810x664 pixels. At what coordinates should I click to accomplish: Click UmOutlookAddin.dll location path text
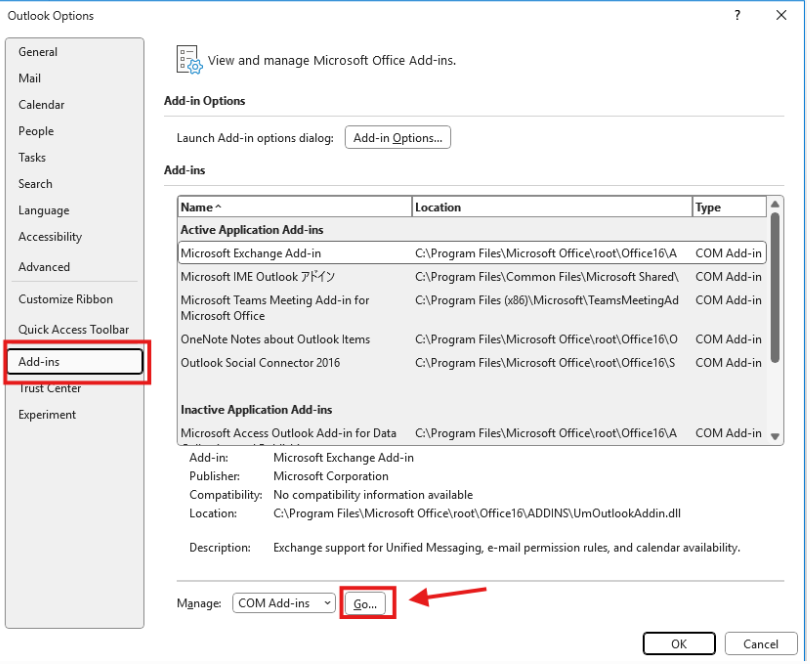point(476,514)
